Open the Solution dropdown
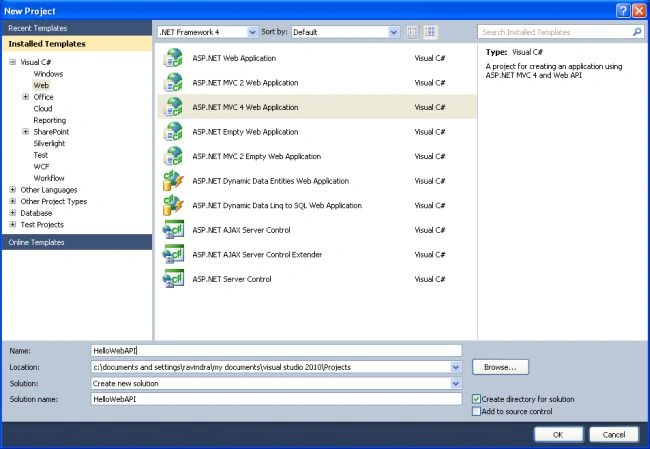The height and width of the screenshot is (449, 650). point(456,383)
